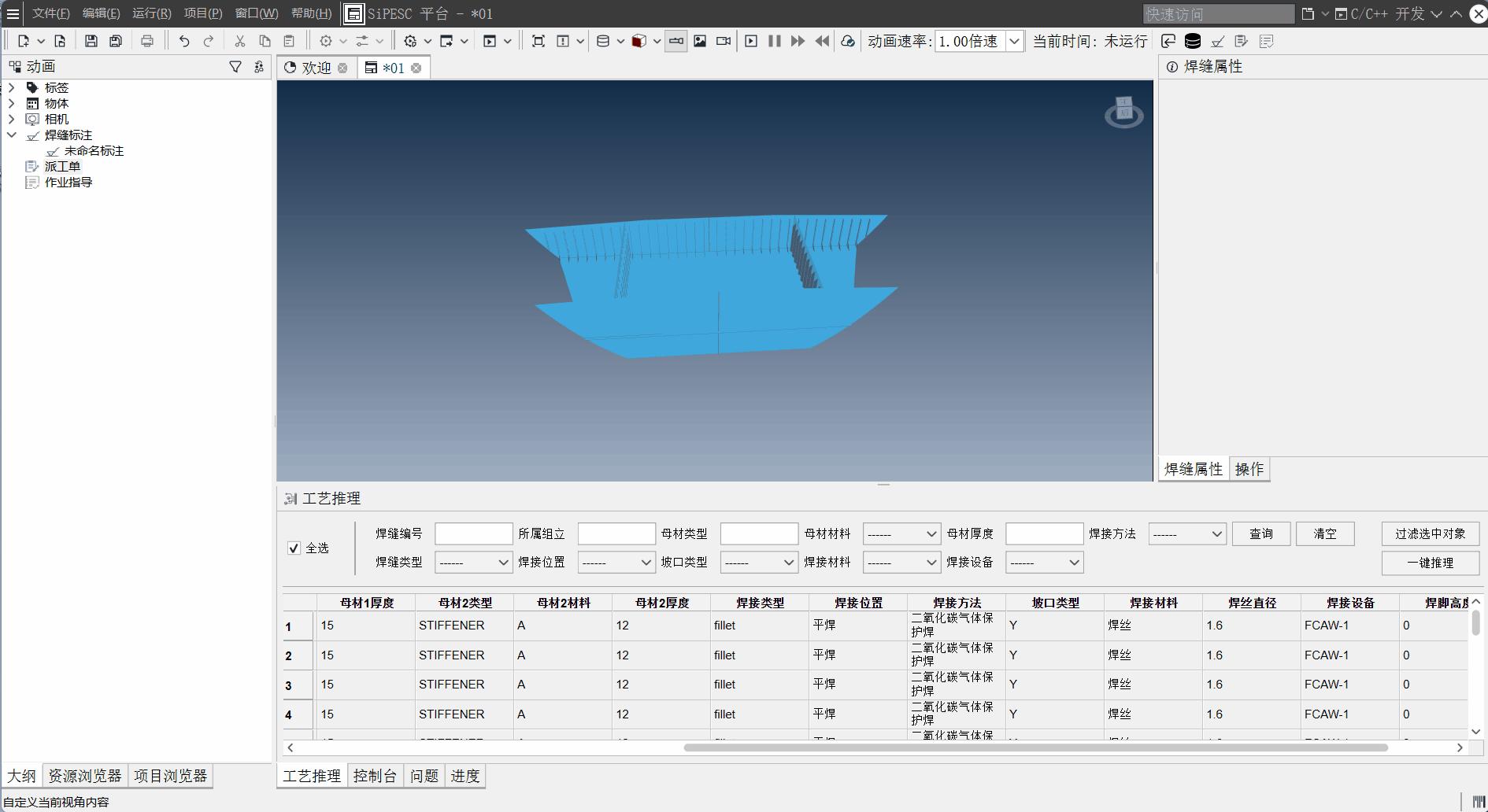The image size is (1488, 812).
Task: Click the 一键推理 button
Action: click(x=1430, y=563)
